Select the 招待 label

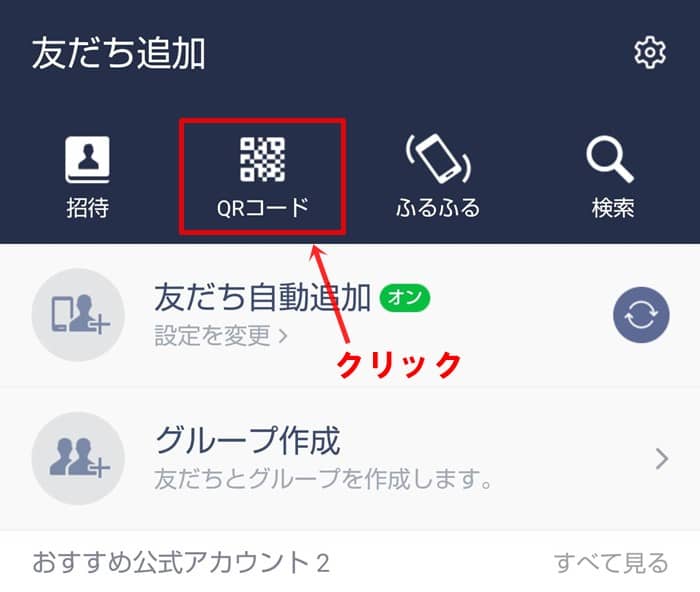click(x=88, y=208)
